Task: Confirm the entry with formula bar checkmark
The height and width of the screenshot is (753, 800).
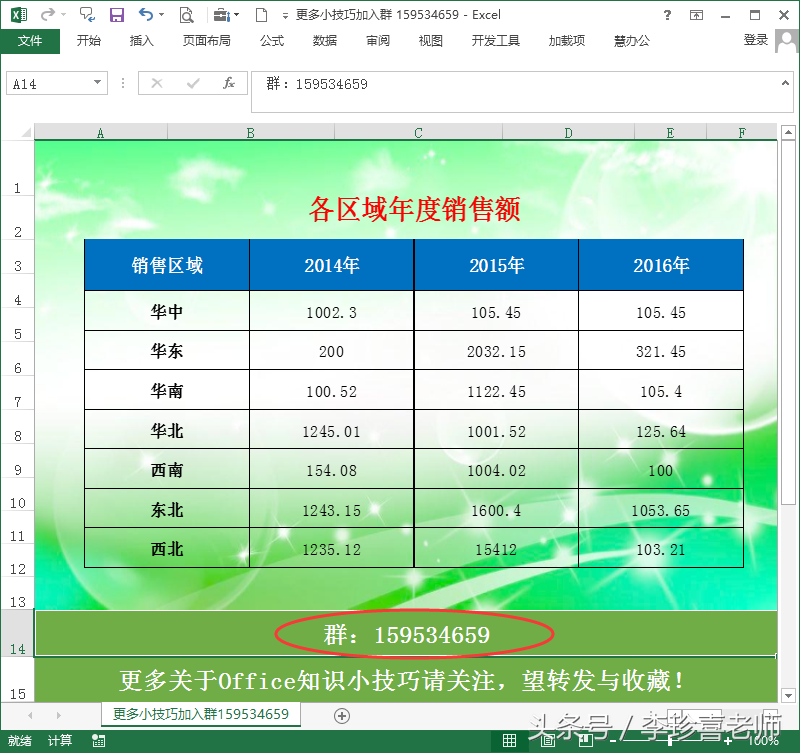Action: point(193,83)
